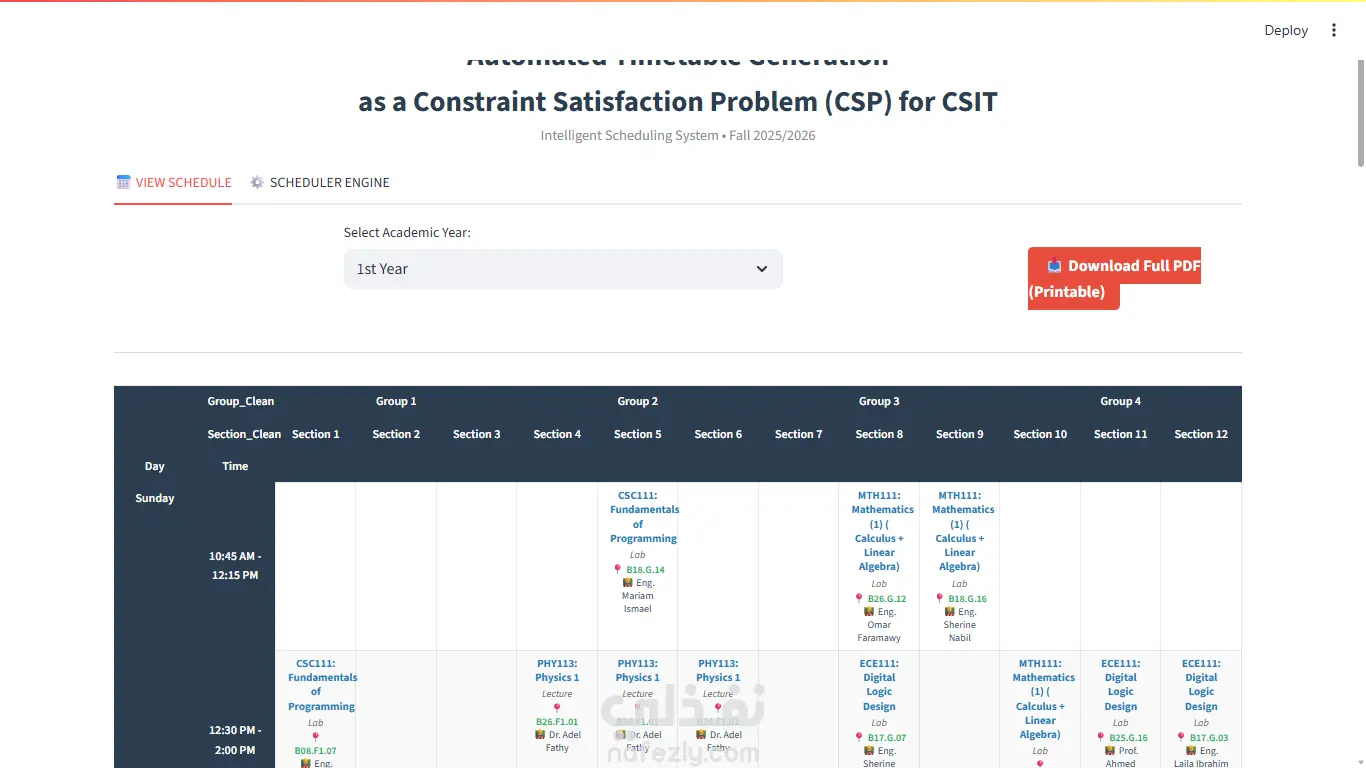This screenshot has height=768, width=1366.
Task: Switch to the SCHEDULER ENGINE tab
Action: (x=320, y=182)
